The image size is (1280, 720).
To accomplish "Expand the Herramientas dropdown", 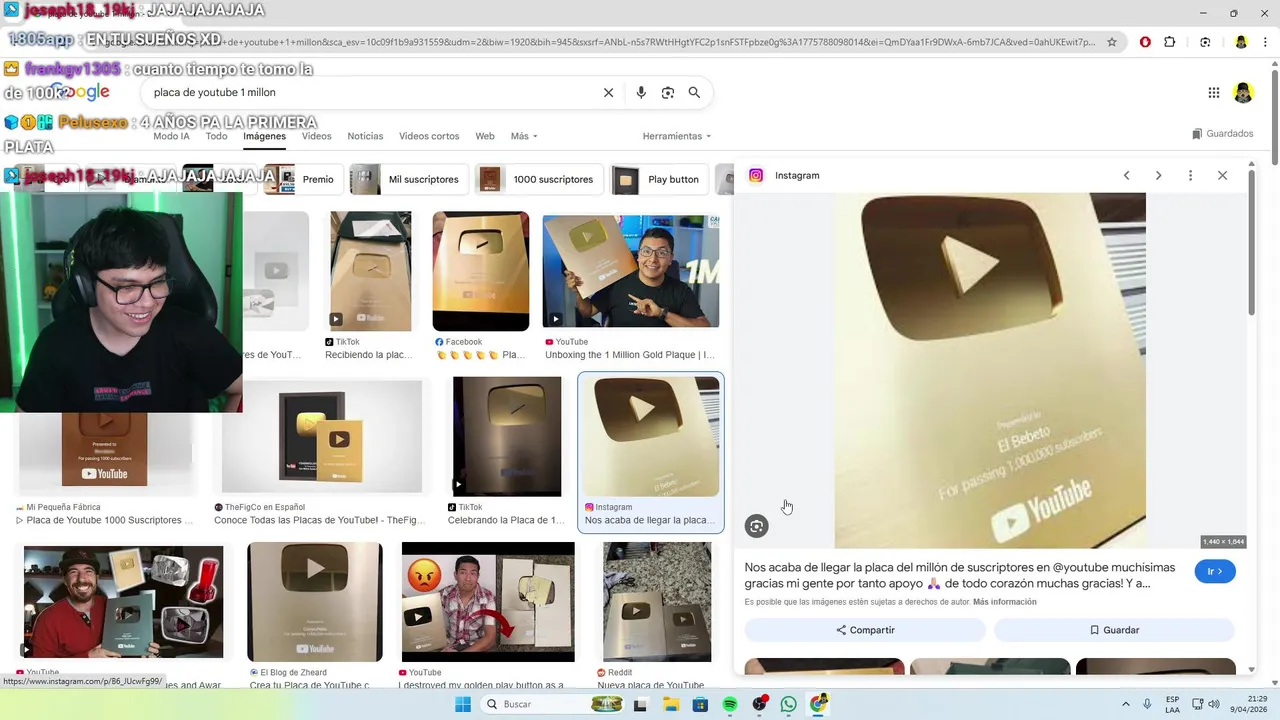I will (x=677, y=136).
